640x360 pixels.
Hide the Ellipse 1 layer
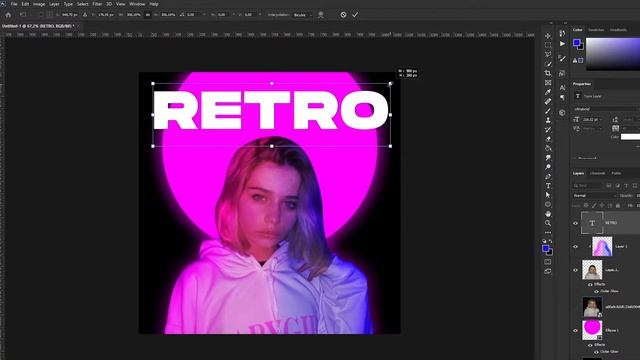(x=576, y=331)
